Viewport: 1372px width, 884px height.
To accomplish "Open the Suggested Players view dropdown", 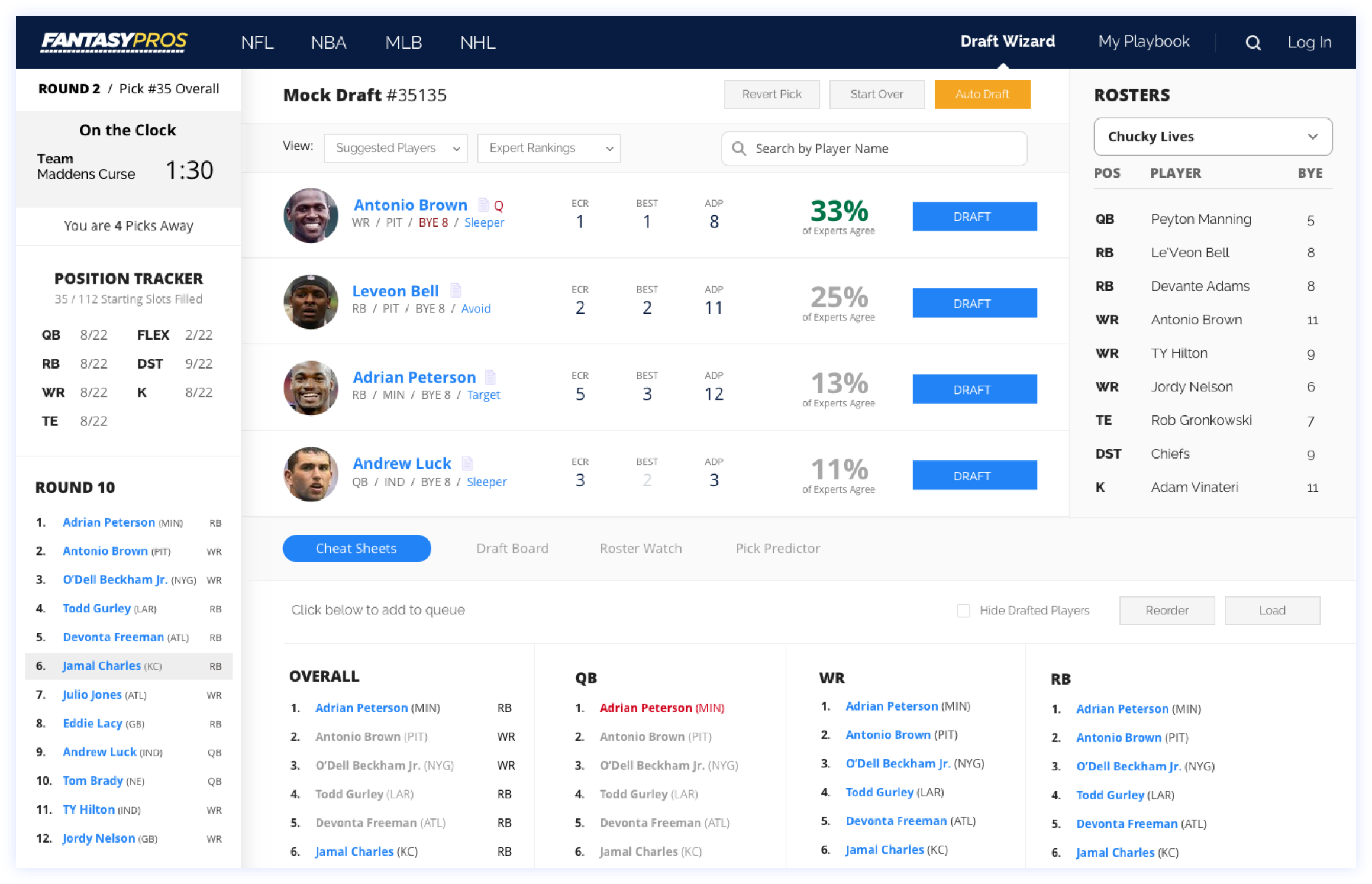I will click(x=396, y=148).
